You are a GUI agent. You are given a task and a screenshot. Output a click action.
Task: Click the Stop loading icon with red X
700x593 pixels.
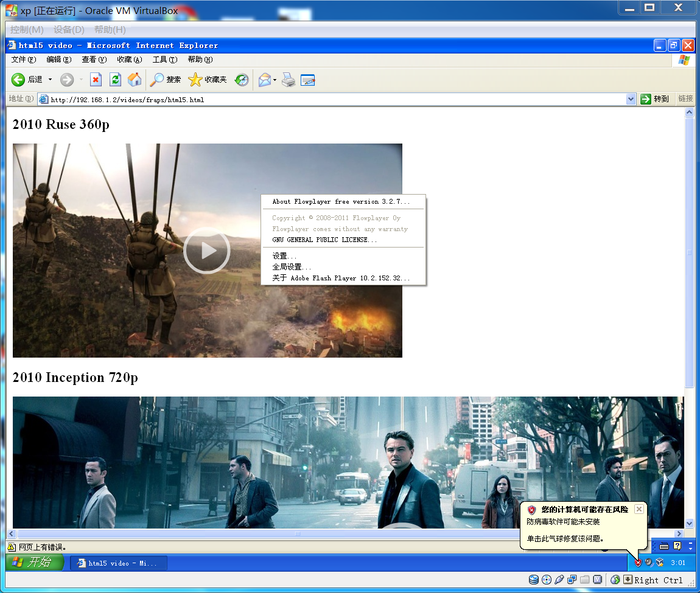click(96, 80)
